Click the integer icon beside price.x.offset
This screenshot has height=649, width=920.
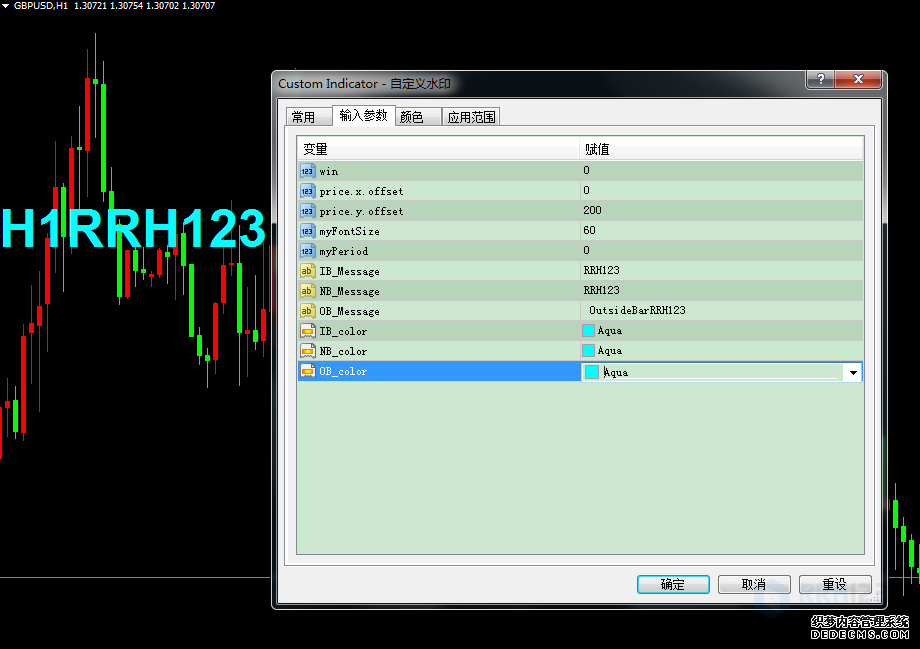pyautogui.click(x=307, y=191)
